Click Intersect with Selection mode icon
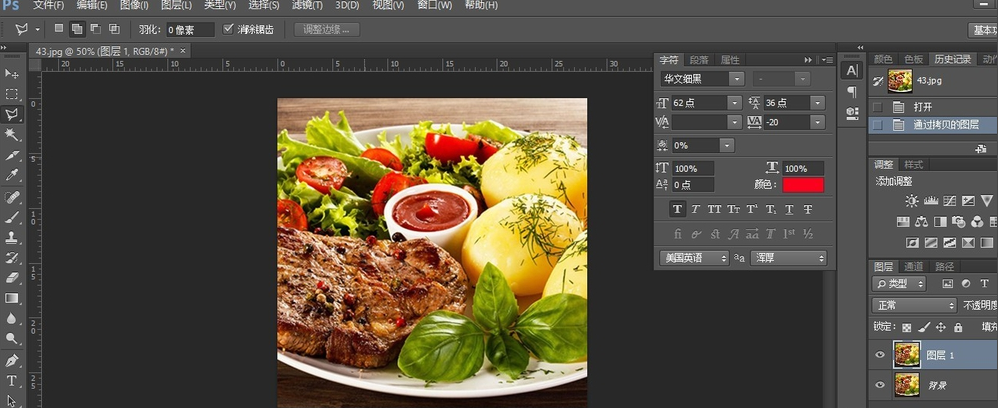This screenshot has width=998, height=408. [x=114, y=29]
